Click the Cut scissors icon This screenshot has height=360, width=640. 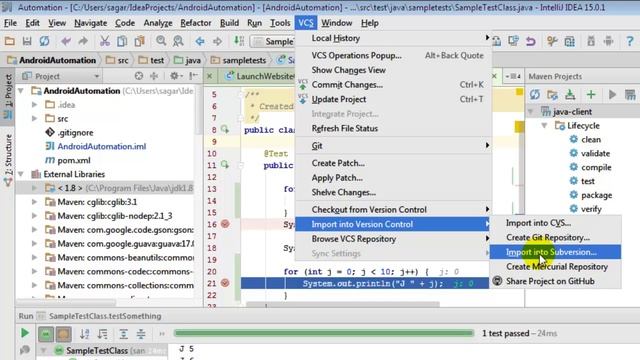point(104,41)
